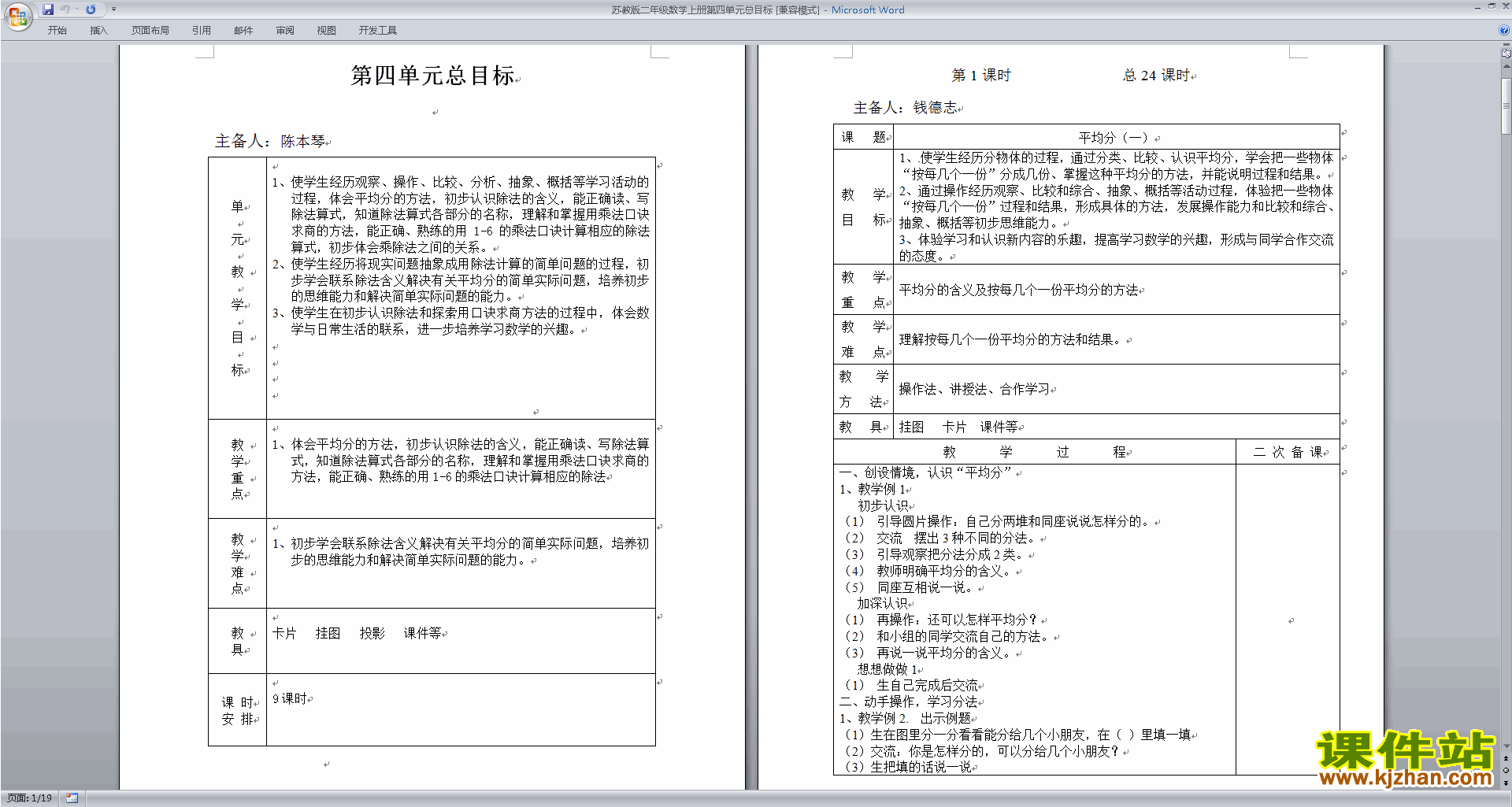Click the teaching methods text 操作法、讲授法、合作学习

(974, 389)
